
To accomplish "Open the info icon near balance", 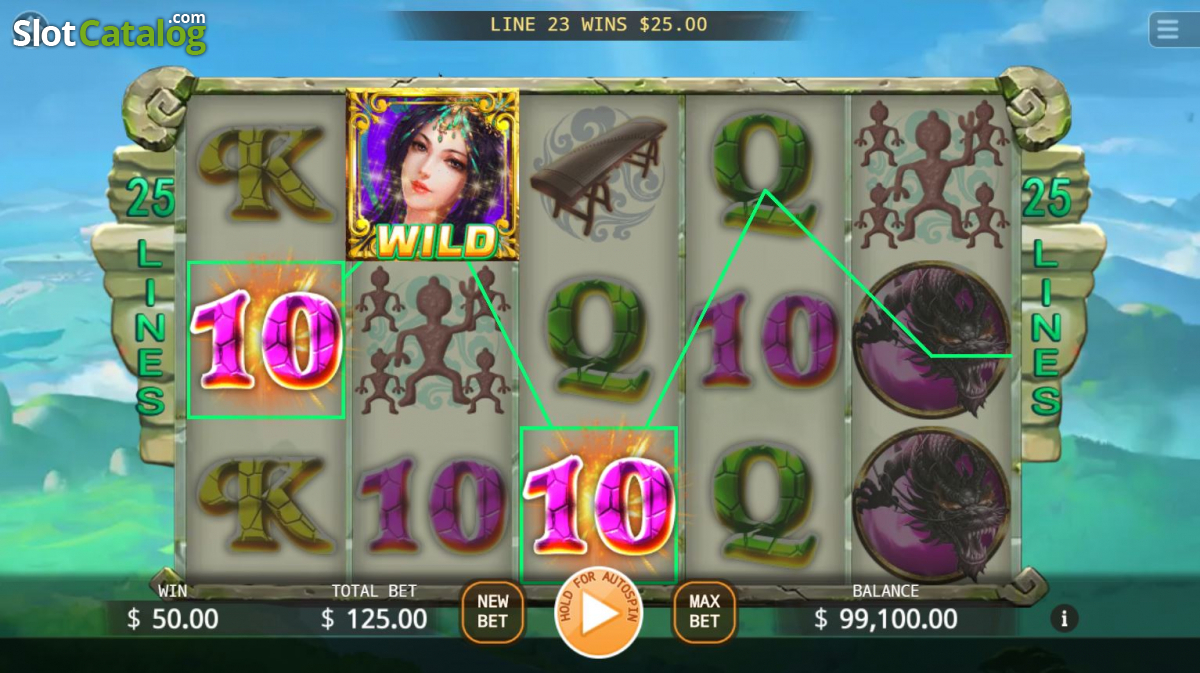I will click(1064, 618).
